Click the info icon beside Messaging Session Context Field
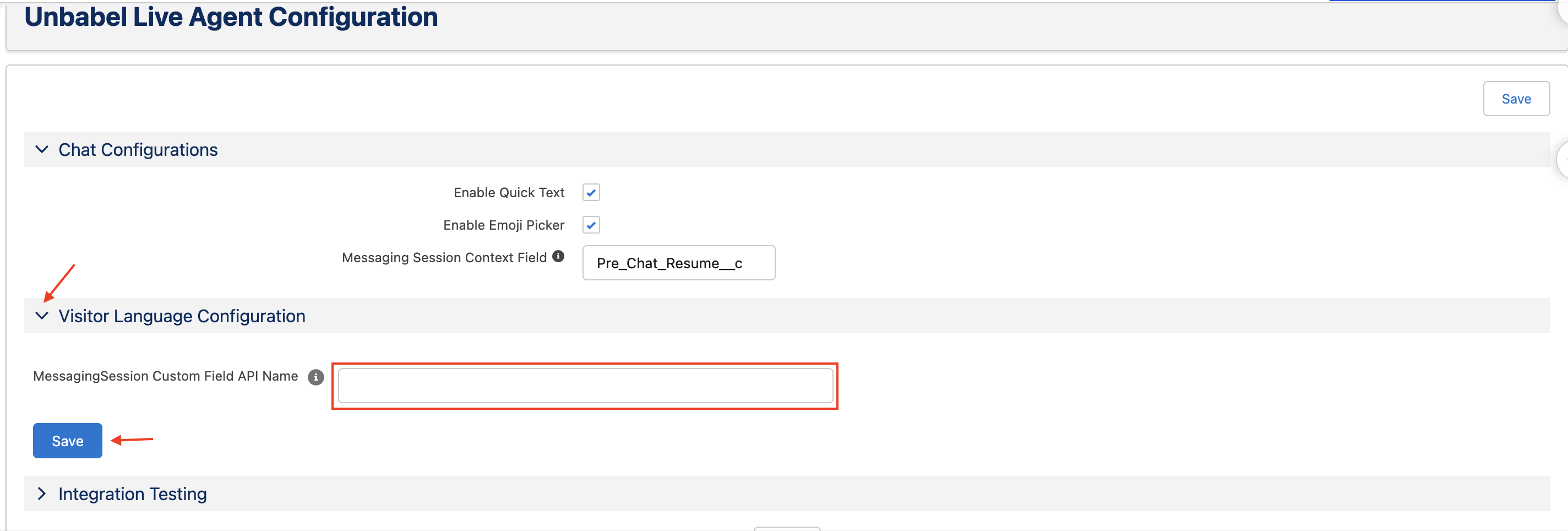Image resolution: width=1568 pixels, height=531 pixels. (x=558, y=256)
